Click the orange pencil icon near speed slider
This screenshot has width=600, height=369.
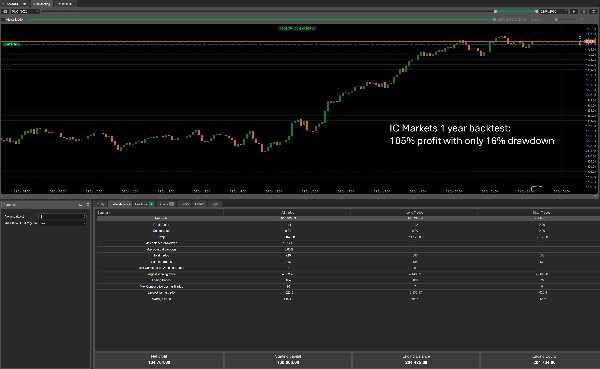[x=582, y=19]
